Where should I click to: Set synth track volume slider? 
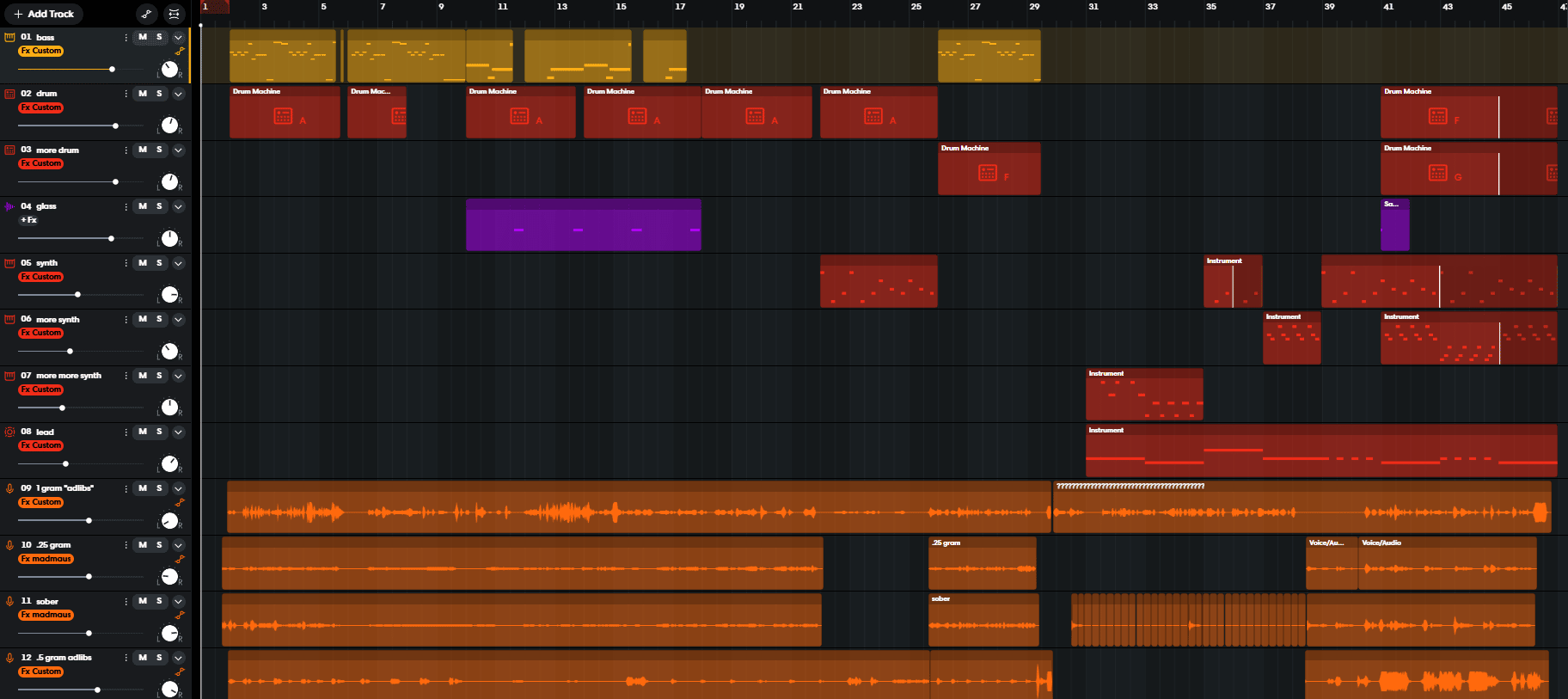click(81, 295)
